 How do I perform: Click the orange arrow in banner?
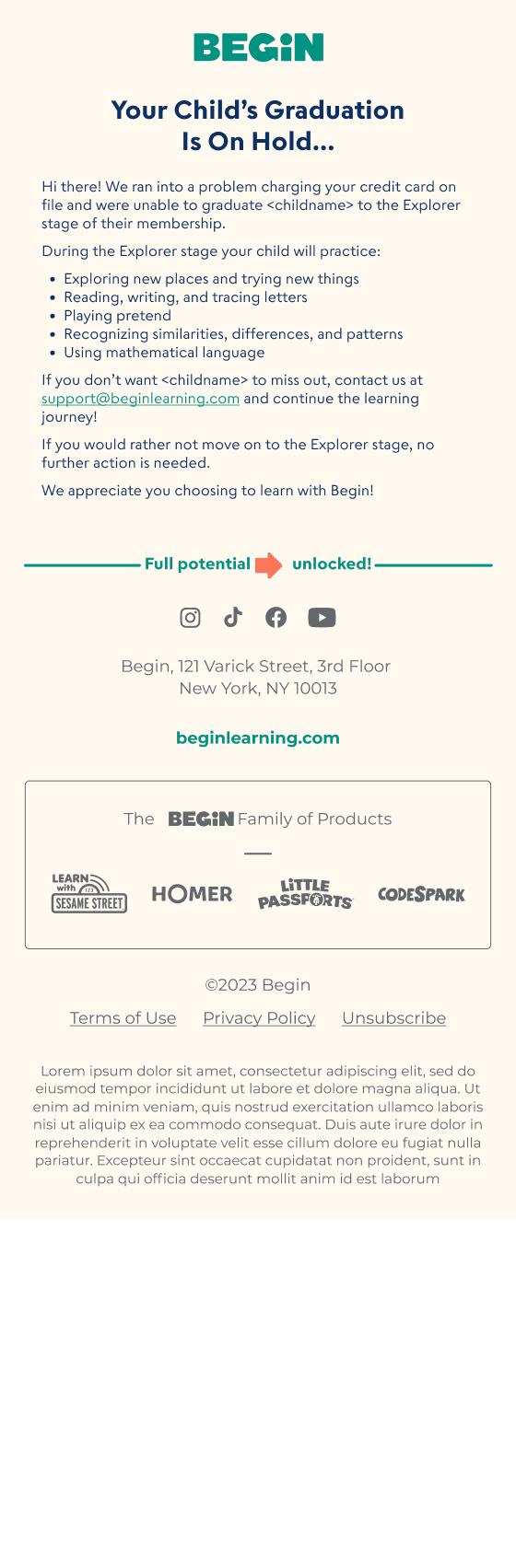268,564
